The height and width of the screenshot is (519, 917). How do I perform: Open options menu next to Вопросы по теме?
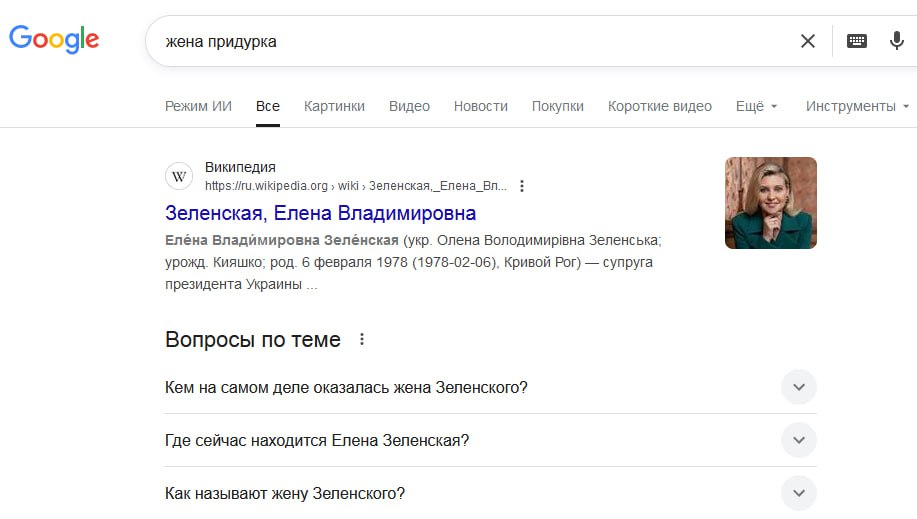pos(362,340)
